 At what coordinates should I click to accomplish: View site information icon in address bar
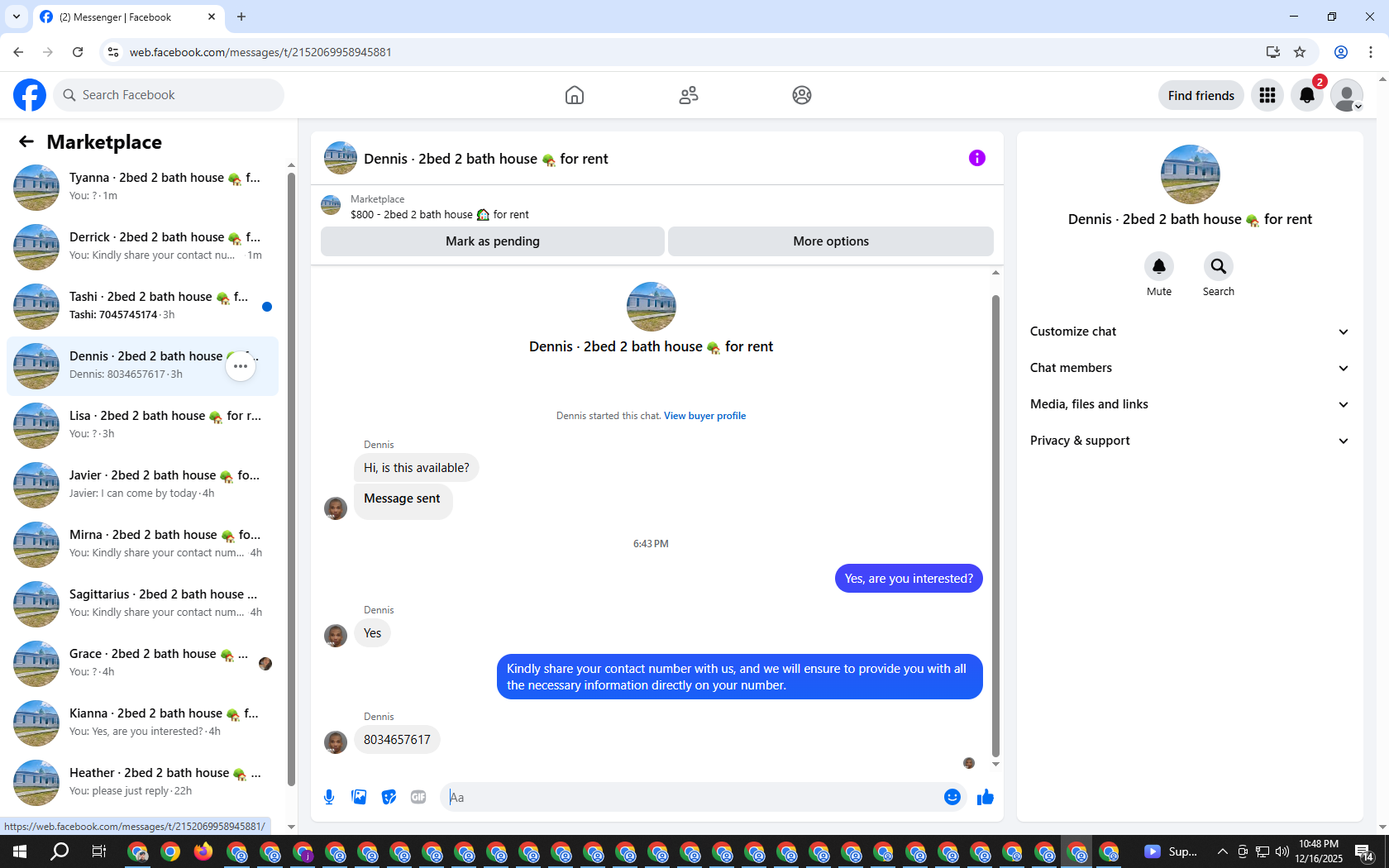tap(113, 52)
